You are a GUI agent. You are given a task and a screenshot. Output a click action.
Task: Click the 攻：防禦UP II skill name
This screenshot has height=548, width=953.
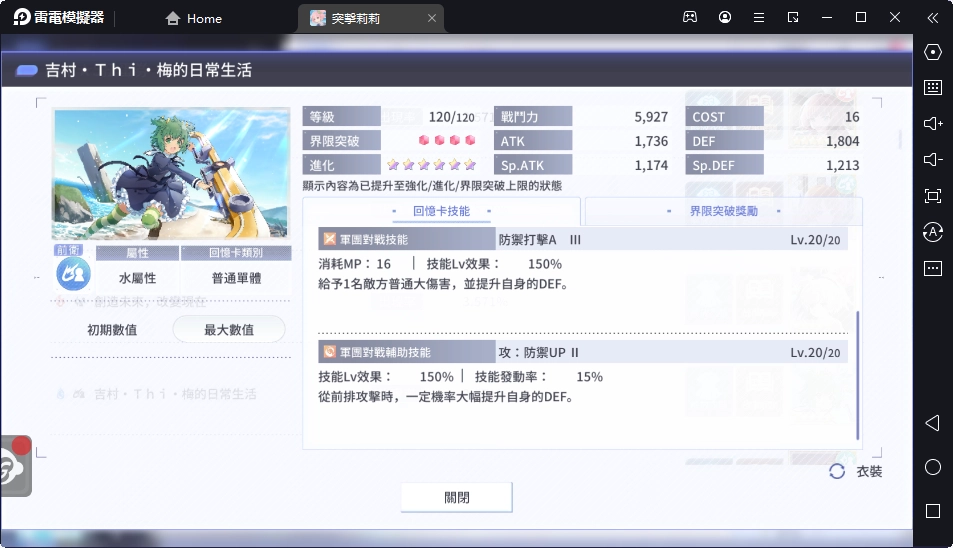click(538, 352)
